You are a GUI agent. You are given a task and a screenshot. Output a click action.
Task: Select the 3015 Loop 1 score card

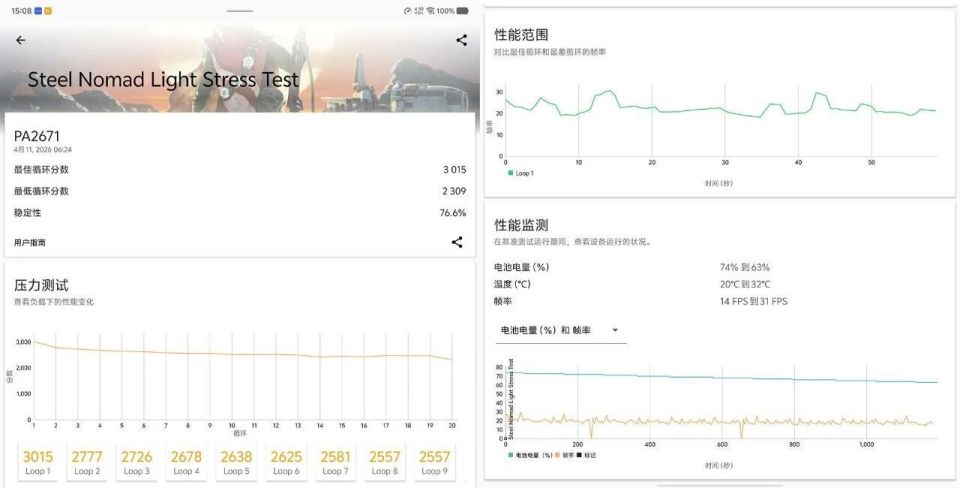click(x=38, y=462)
